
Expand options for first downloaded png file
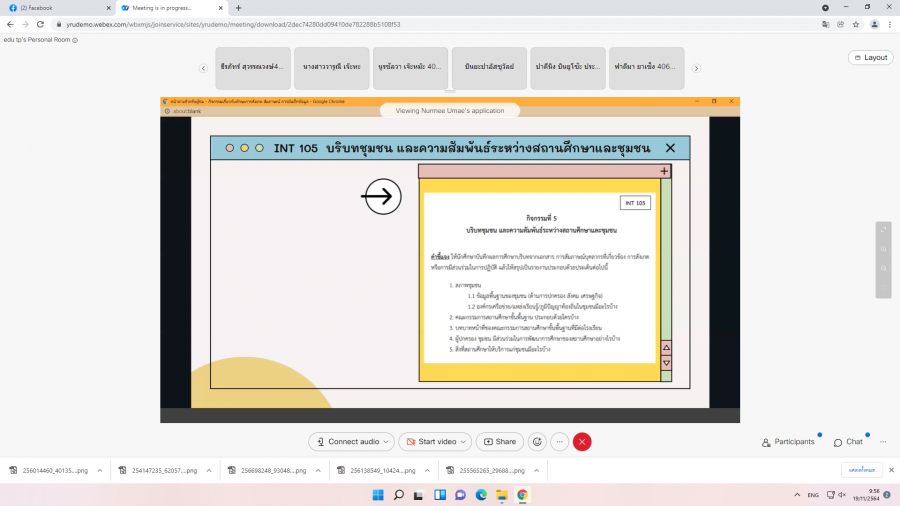(x=97, y=470)
